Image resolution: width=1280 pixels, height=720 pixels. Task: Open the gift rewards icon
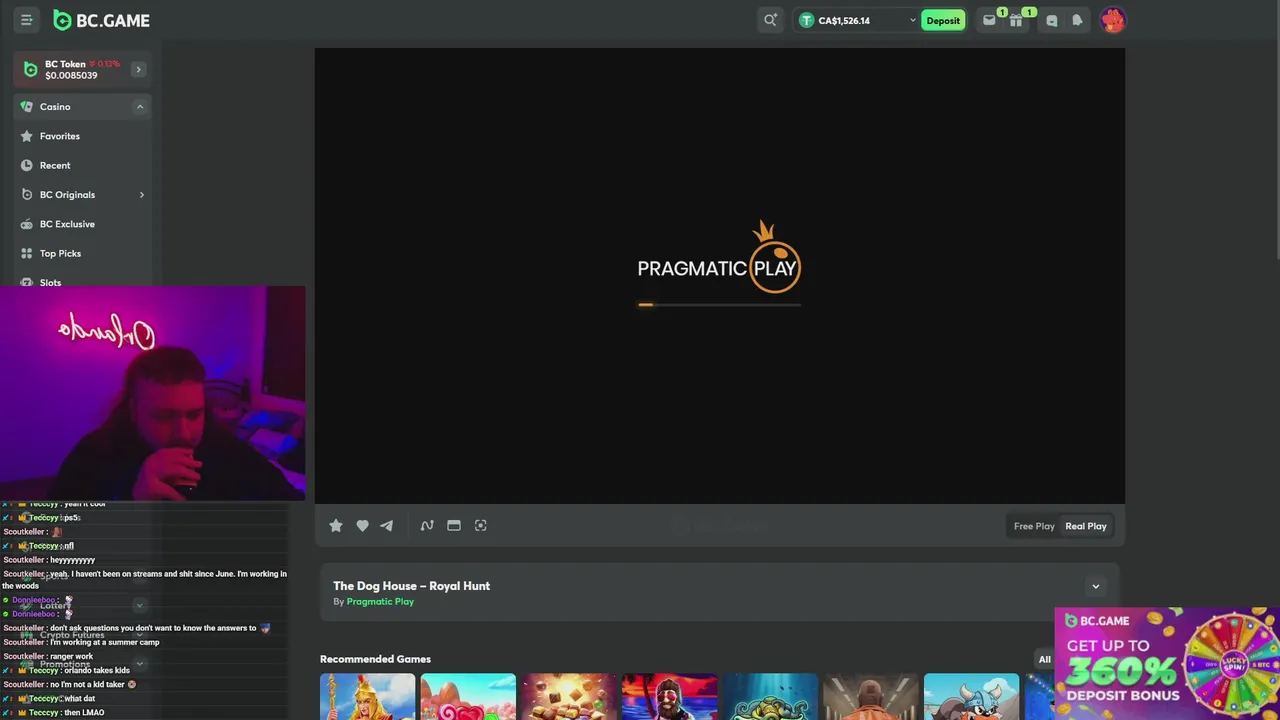pyautogui.click(x=1016, y=20)
